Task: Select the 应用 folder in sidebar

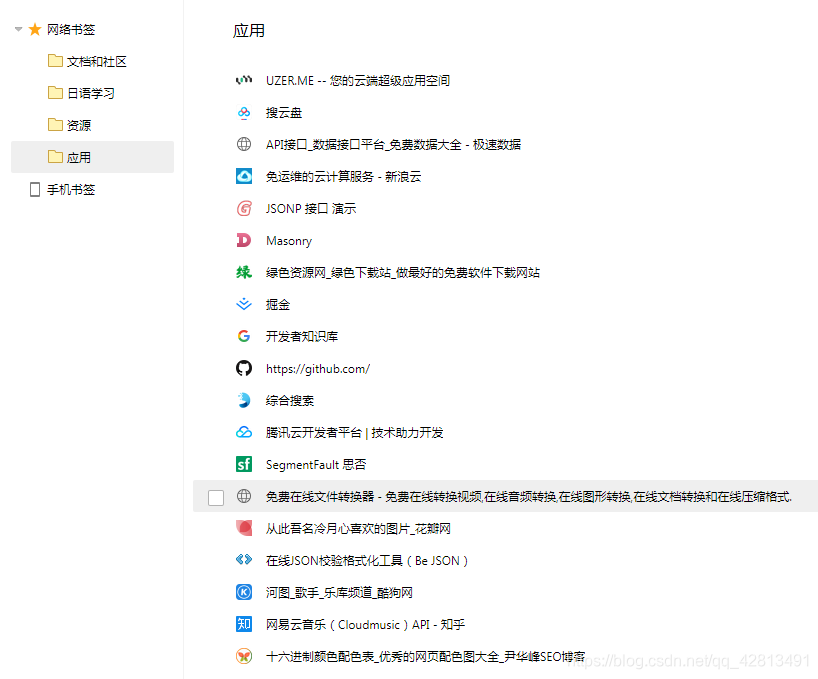Action: tap(92, 157)
